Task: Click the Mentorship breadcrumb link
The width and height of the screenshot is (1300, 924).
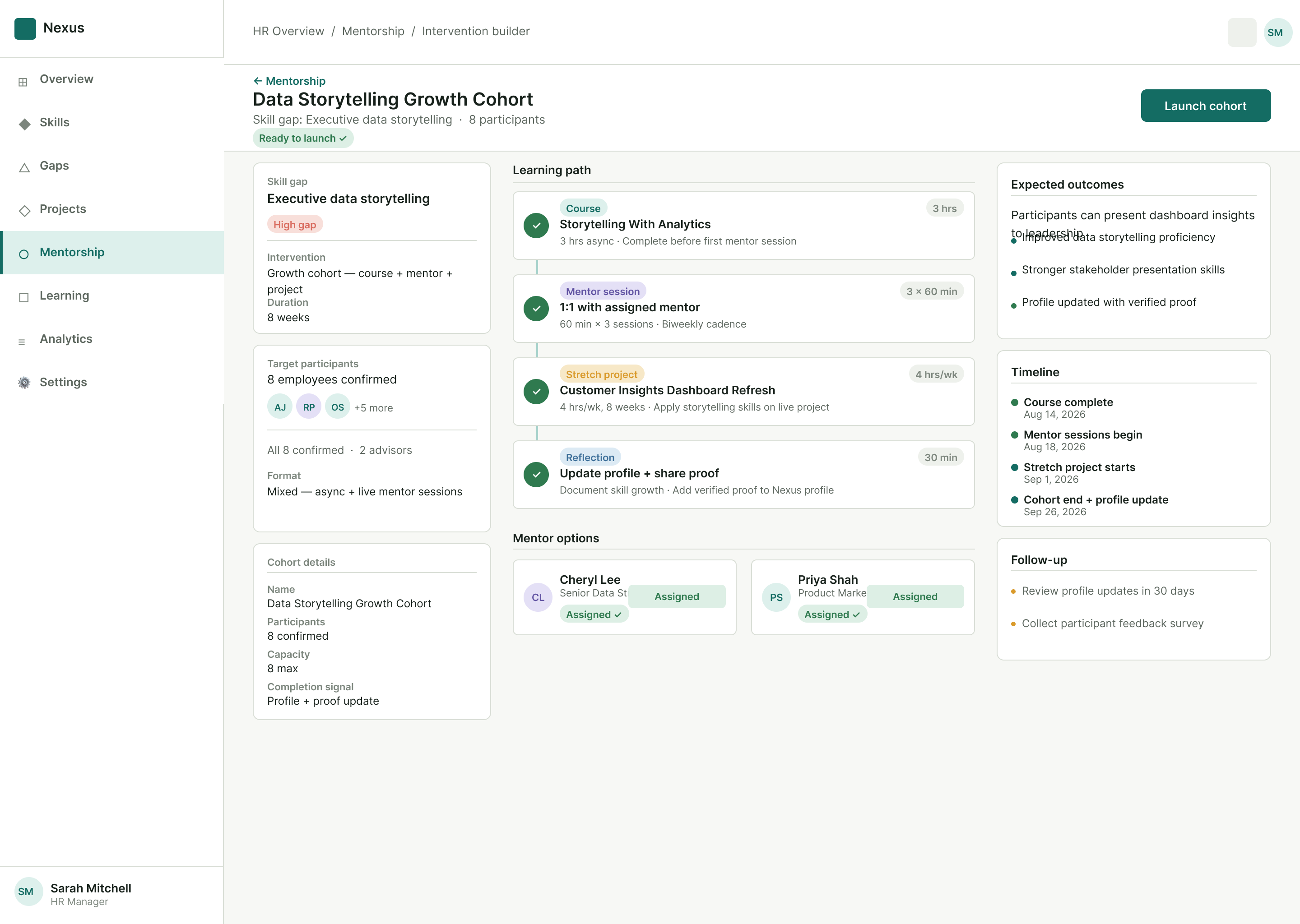Action: (373, 31)
